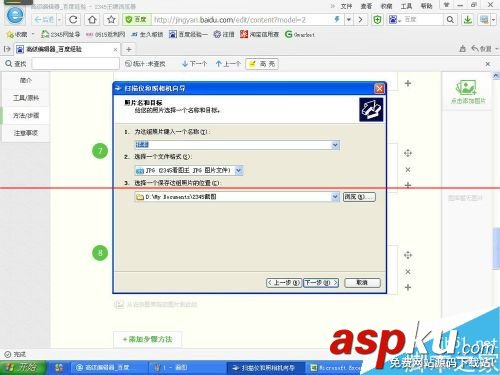500x375 pixels.
Task: Open the address bar history dropdown arrow
Action: click(348, 20)
